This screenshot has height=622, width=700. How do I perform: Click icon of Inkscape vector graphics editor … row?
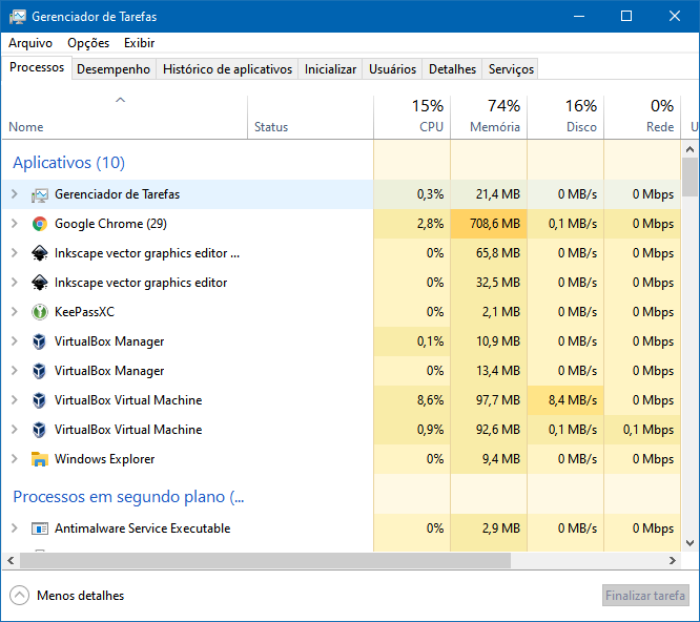click(39, 253)
